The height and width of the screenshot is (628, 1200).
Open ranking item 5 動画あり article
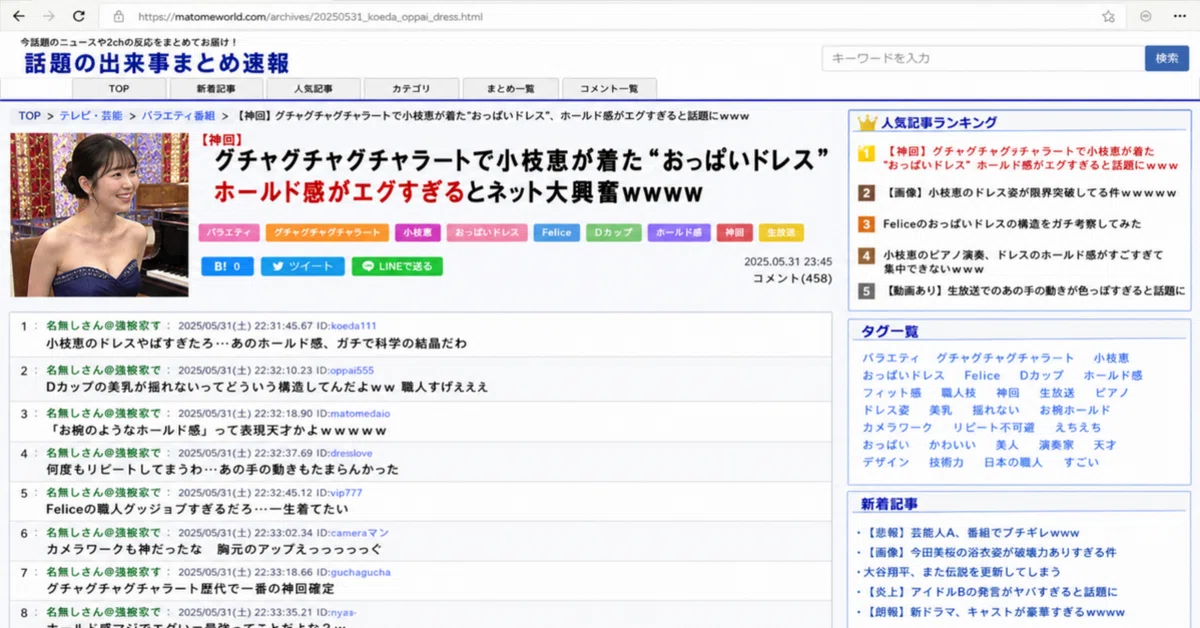[1033, 292]
